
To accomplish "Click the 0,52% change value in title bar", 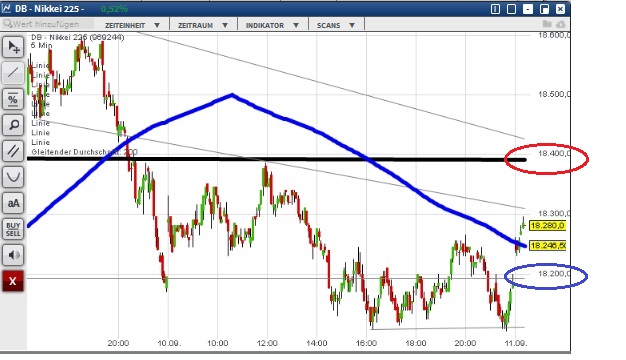I will pyautogui.click(x=114, y=9).
